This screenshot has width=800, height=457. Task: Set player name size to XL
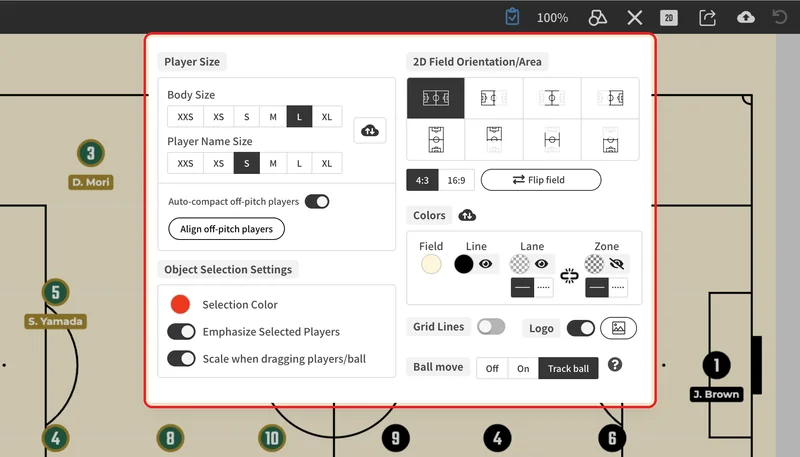tap(327, 163)
